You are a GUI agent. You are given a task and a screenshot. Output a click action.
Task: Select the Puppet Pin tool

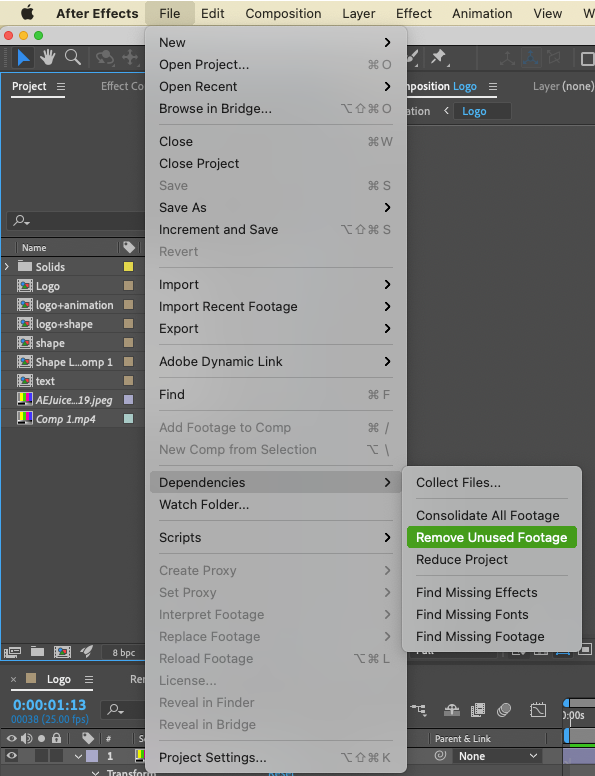[439, 58]
